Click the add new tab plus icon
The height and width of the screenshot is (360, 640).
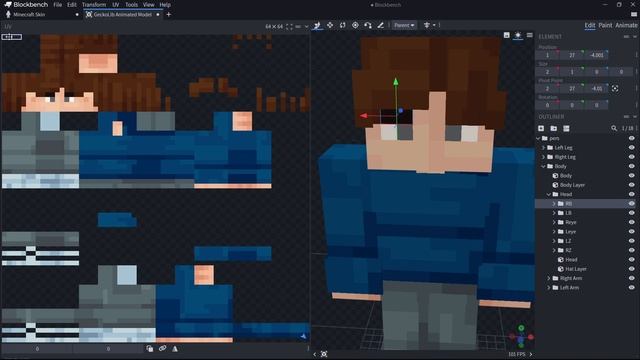point(168,15)
